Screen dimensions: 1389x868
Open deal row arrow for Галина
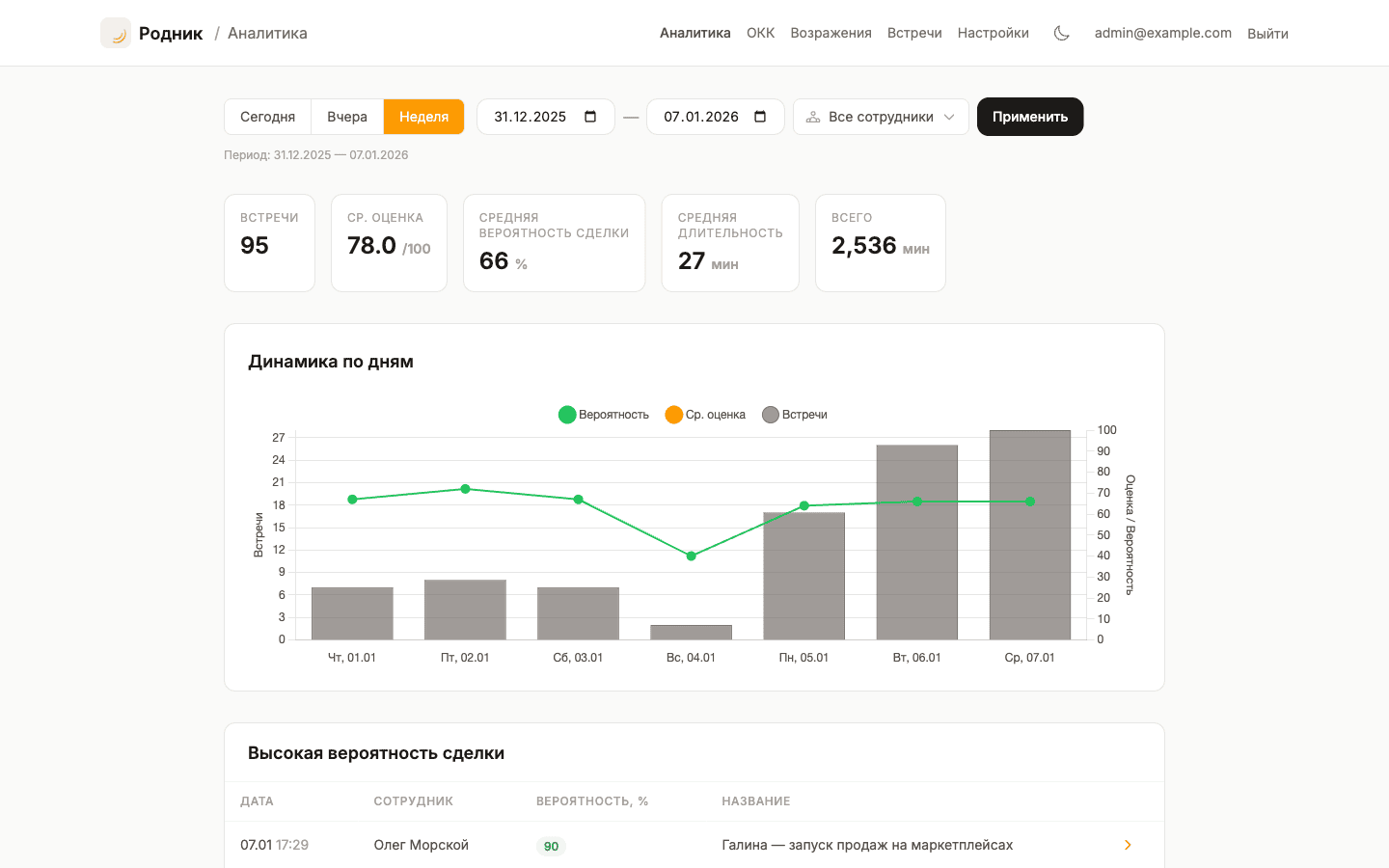pos(1128,845)
